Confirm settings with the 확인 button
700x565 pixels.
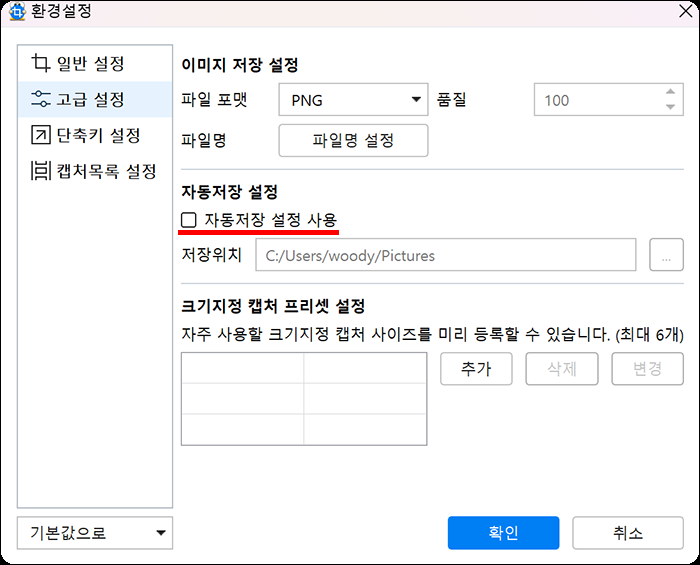point(503,533)
